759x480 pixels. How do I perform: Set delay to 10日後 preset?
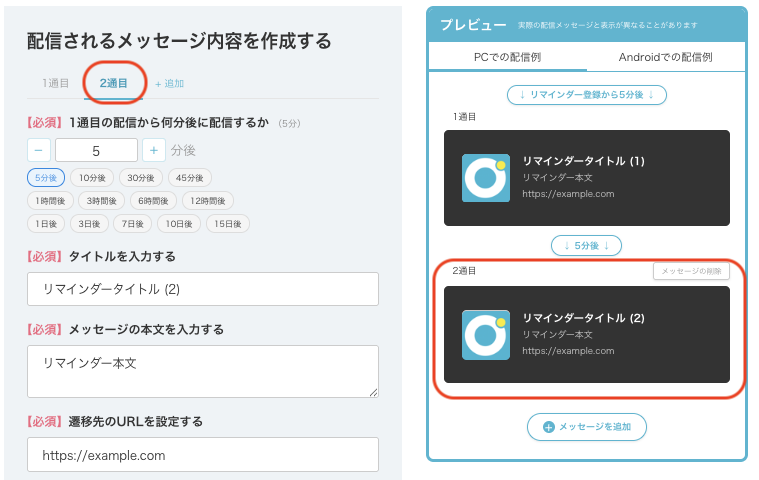pos(179,224)
